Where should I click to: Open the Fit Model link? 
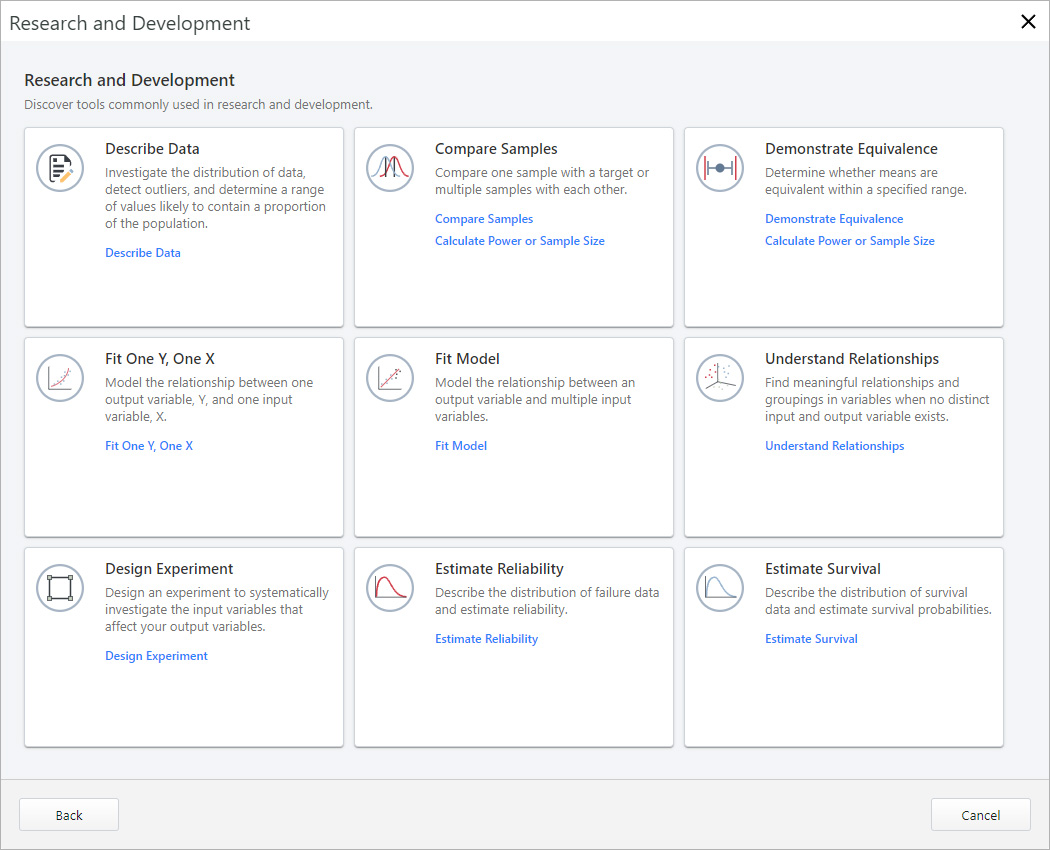pyautogui.click(x=461, y=445)
